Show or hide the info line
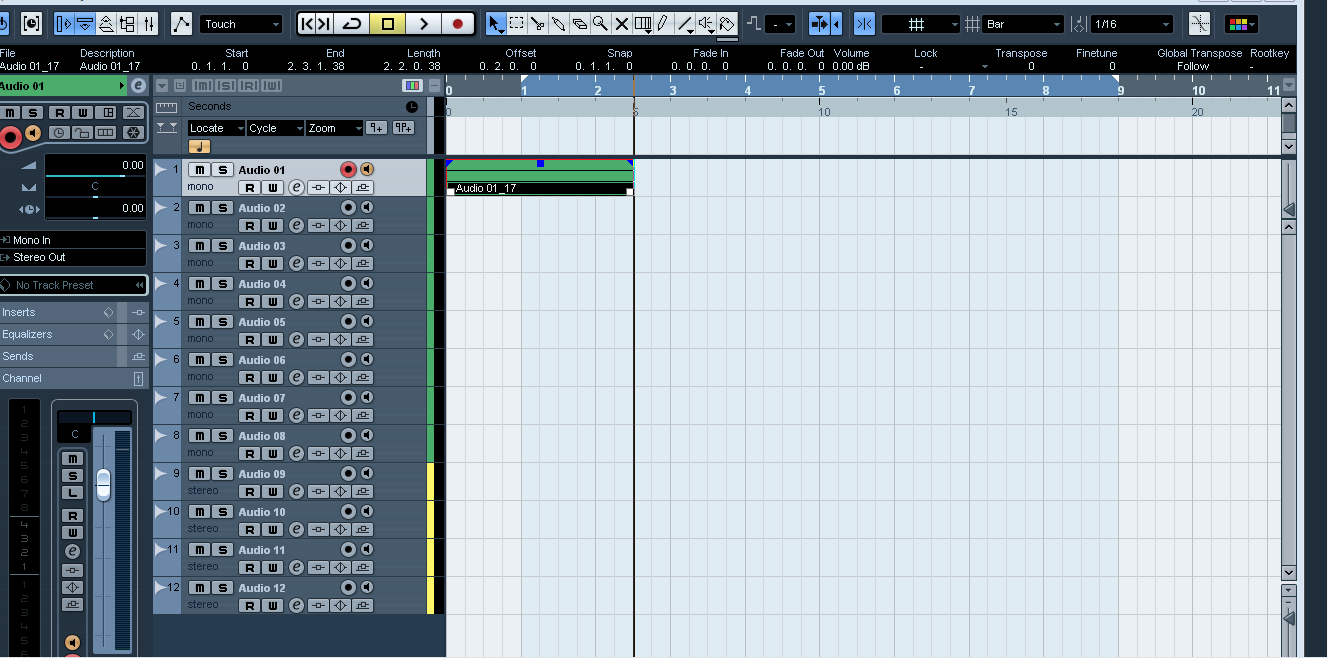 point(85,24)
